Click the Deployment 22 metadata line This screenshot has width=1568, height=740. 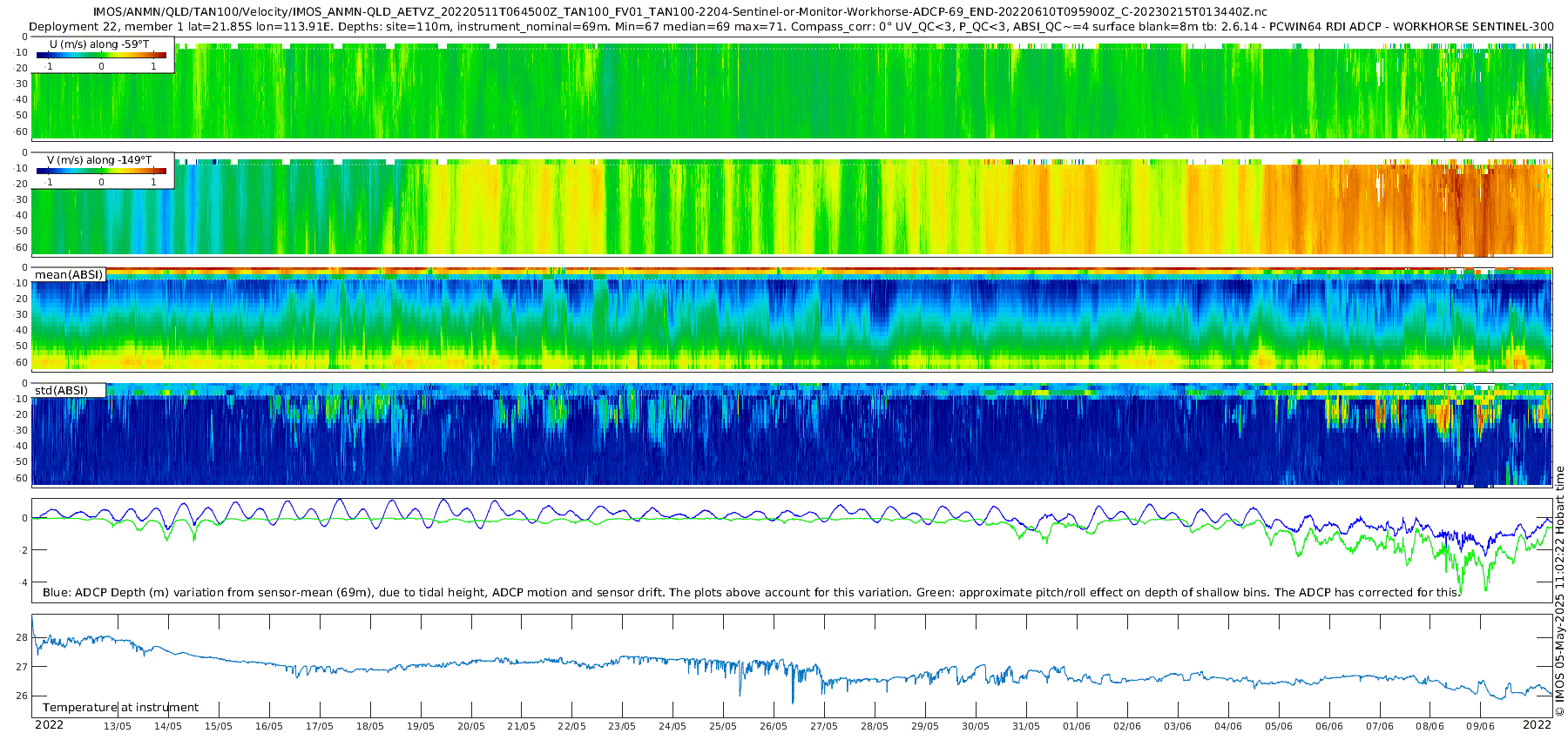[791, 26]
